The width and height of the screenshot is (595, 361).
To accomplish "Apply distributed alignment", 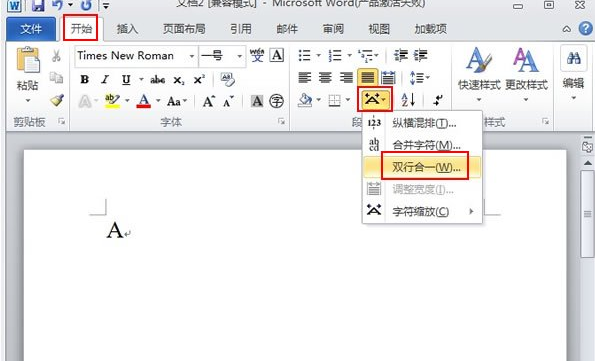I will click(x=388, y=78).
